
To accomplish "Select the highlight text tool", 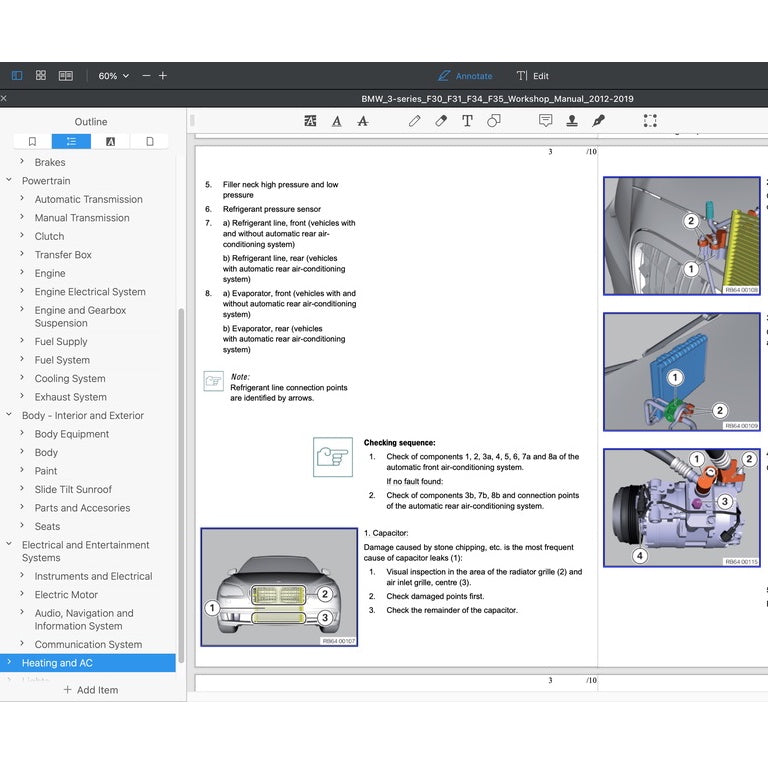I will coord(310,120).
